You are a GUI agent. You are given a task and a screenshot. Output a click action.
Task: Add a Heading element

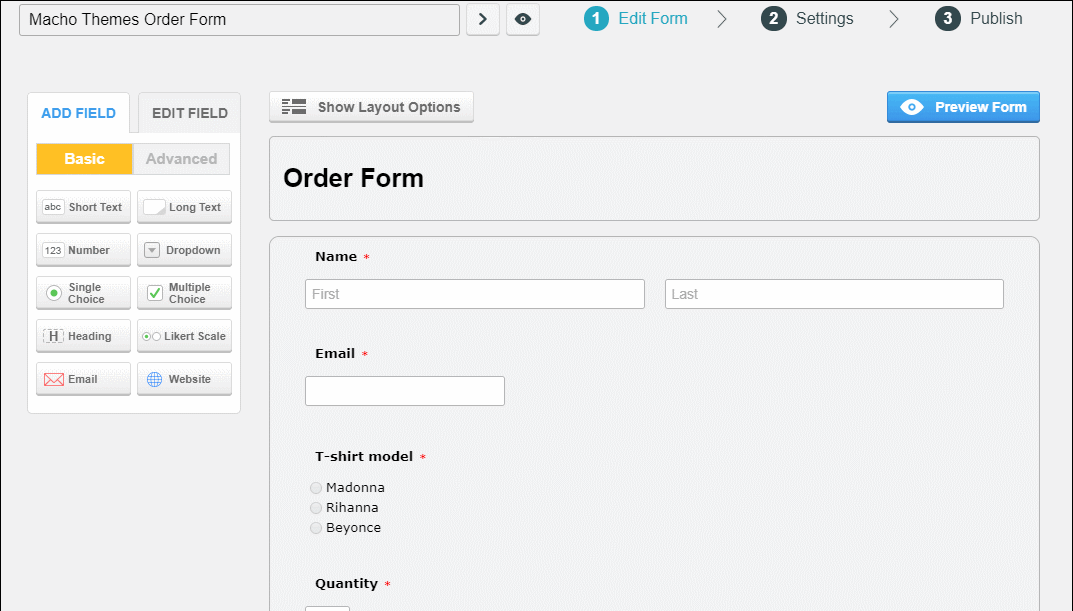click(x=83, y=336)
